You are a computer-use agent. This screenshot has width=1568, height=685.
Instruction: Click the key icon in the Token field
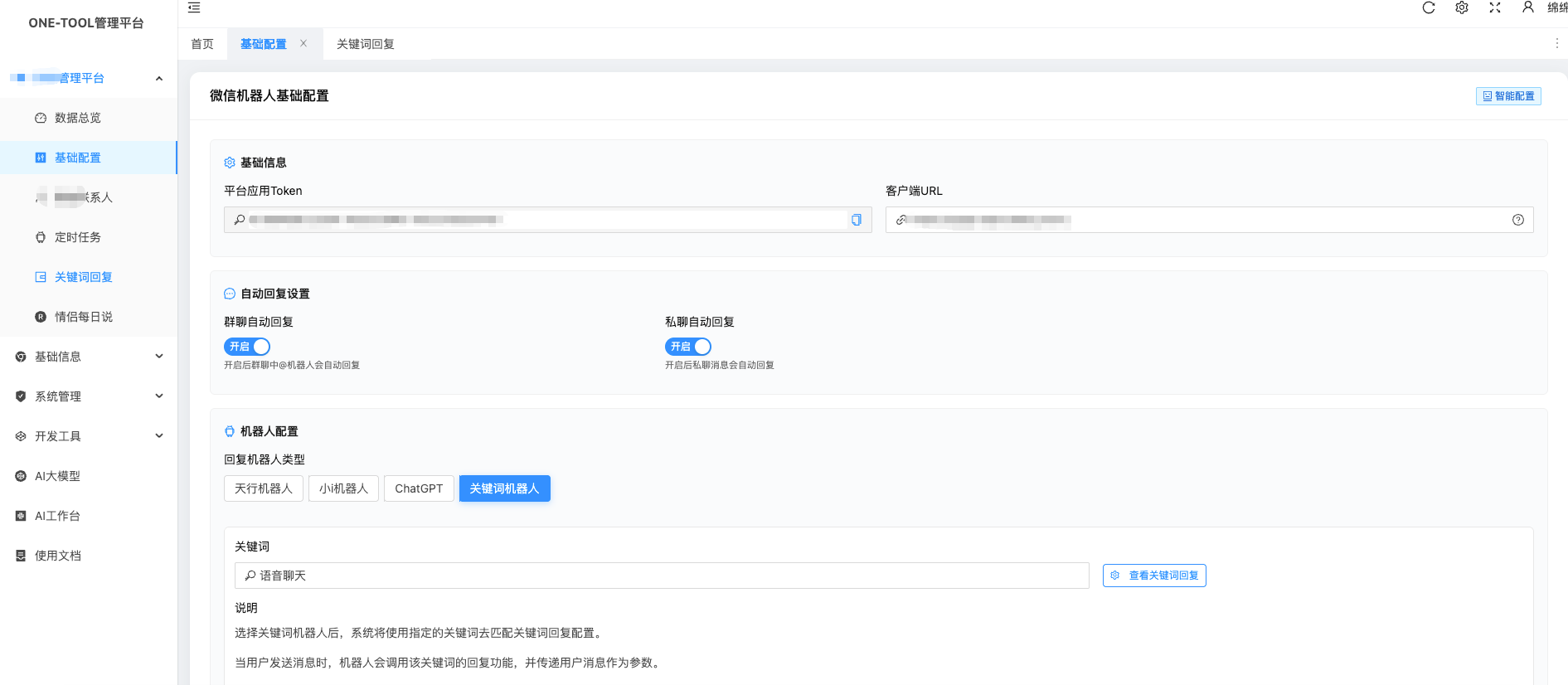click(240, 220)
